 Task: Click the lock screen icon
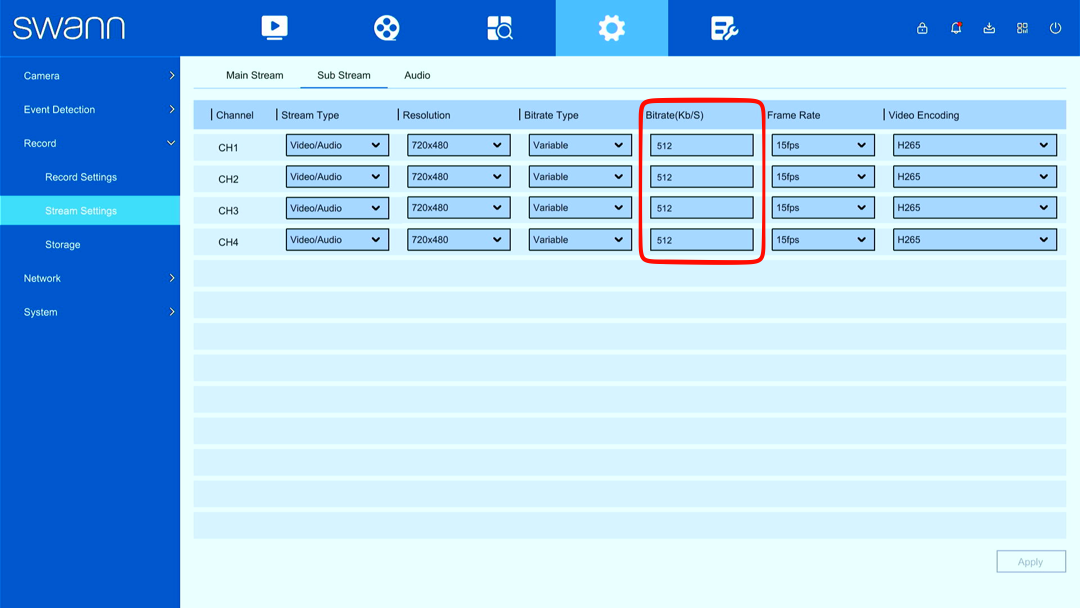pyautogui.click(x=922, y=28)
